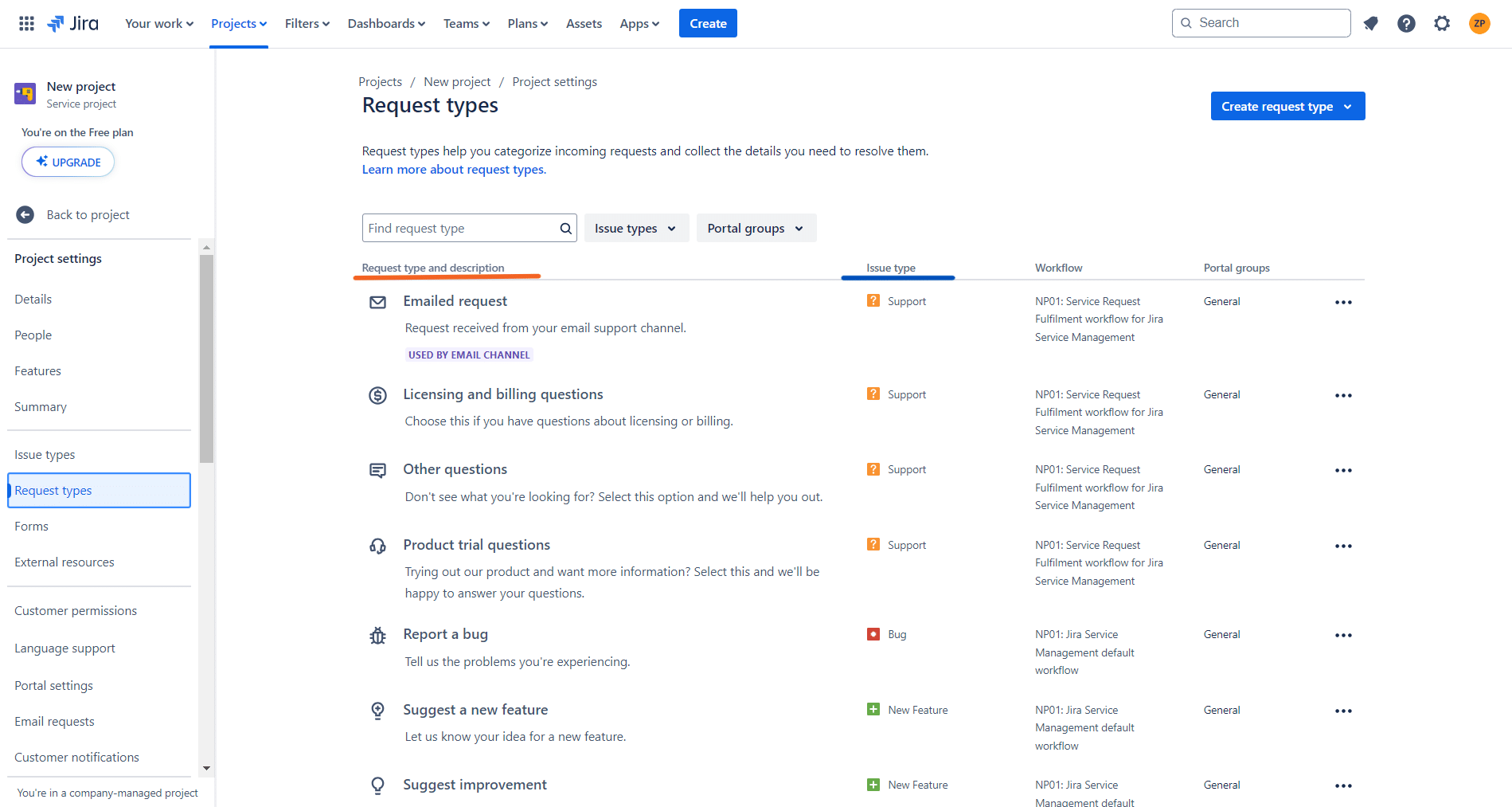Open Assets in the top navigation
1512x807 pixels.
tap(584, 23)
